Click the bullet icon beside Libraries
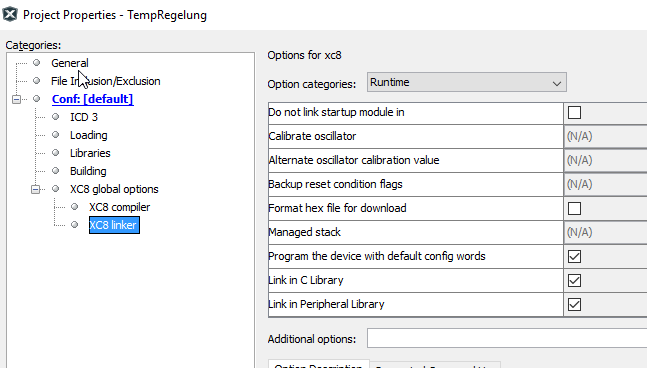 click(56, 153)
